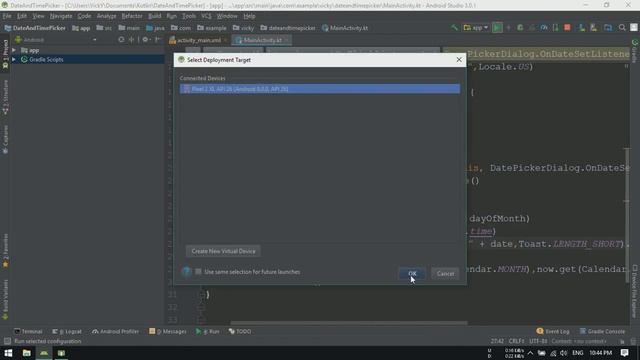Image resolution: width=640 pixels, height=360 pixels.
Task: Open the app run configuration dropdown
Action: [476, 28]
